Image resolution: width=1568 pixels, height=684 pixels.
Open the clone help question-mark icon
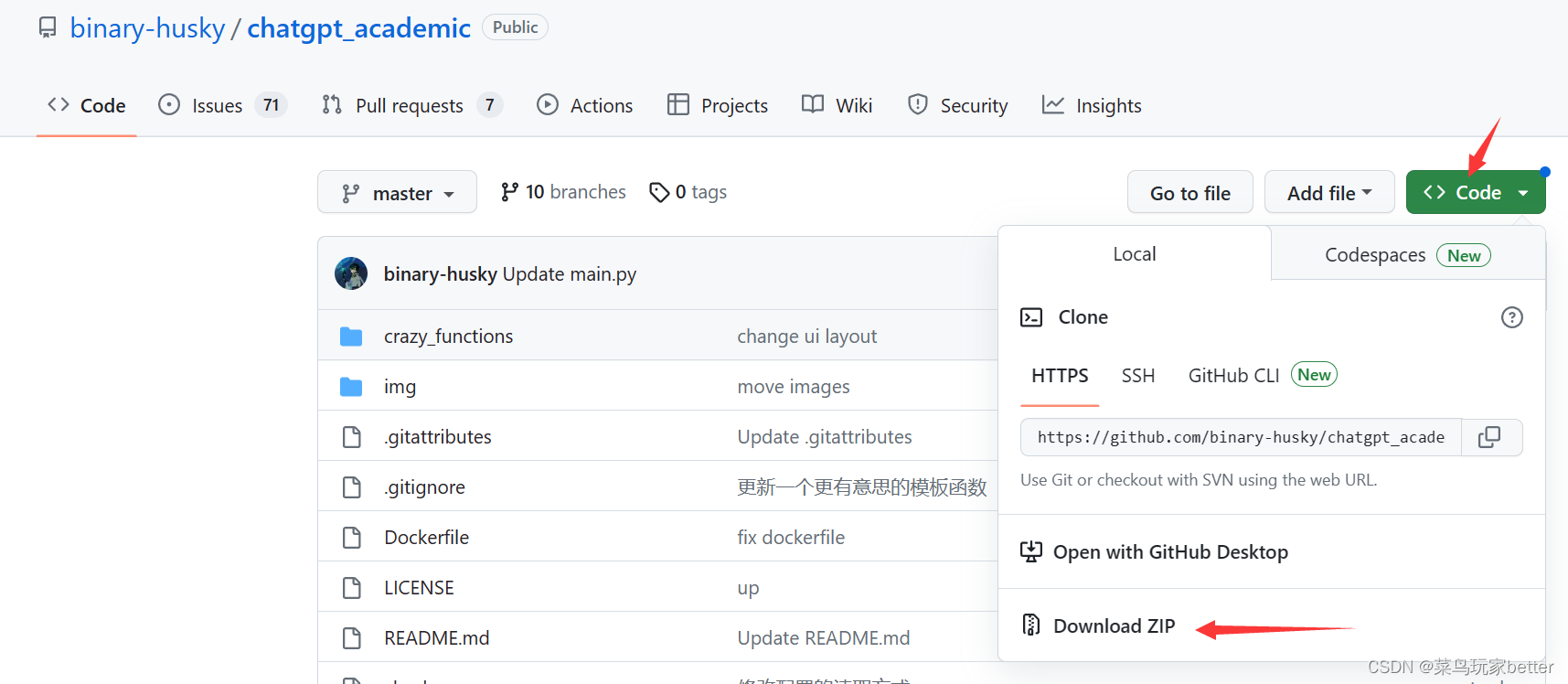pos(1512,317)
